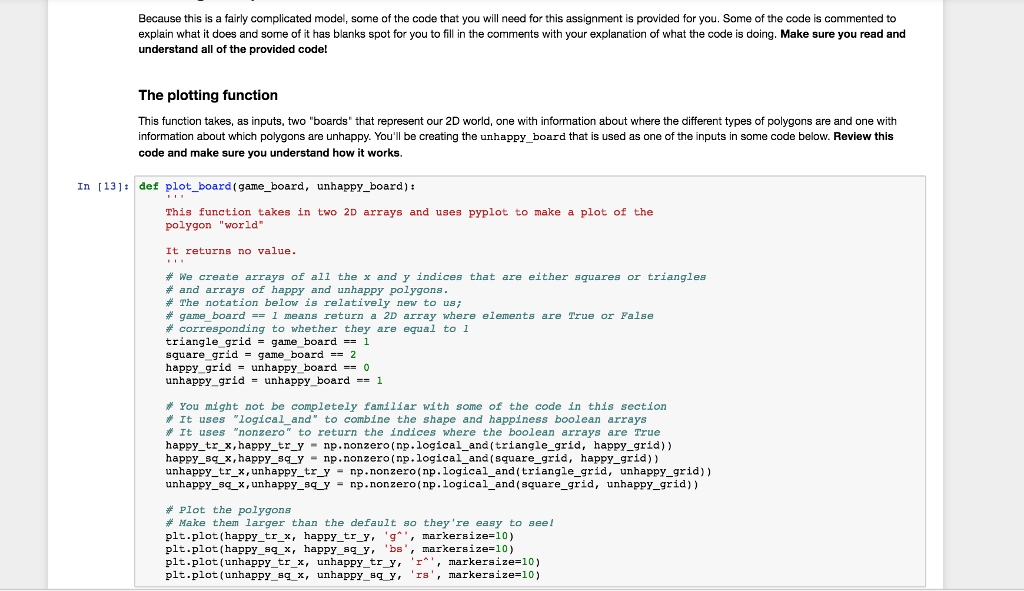Click the line 'triangle_grid = game_board == 1'
The width and height of the screenshot is (1024, 591).
point(267,342)
